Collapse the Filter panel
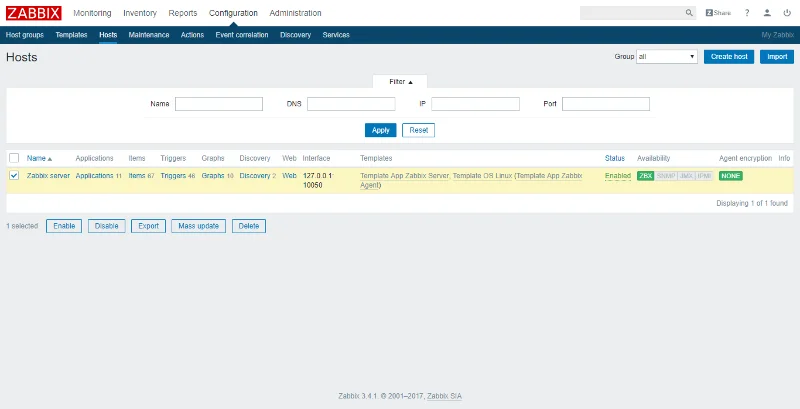Image resolution: width=800 pixels, height=409 pixels. pos(401,82)
